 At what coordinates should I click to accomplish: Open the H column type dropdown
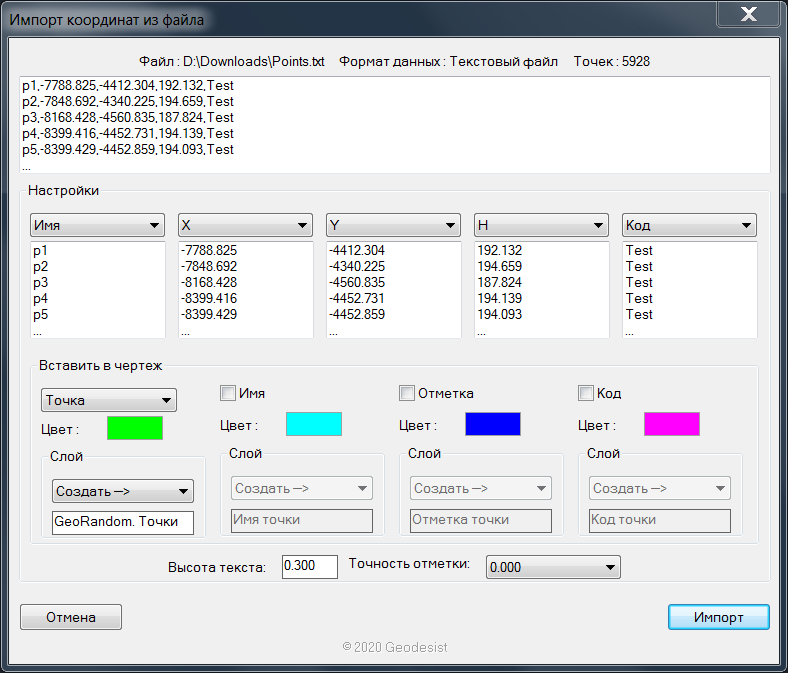click(x=541, y=225)
